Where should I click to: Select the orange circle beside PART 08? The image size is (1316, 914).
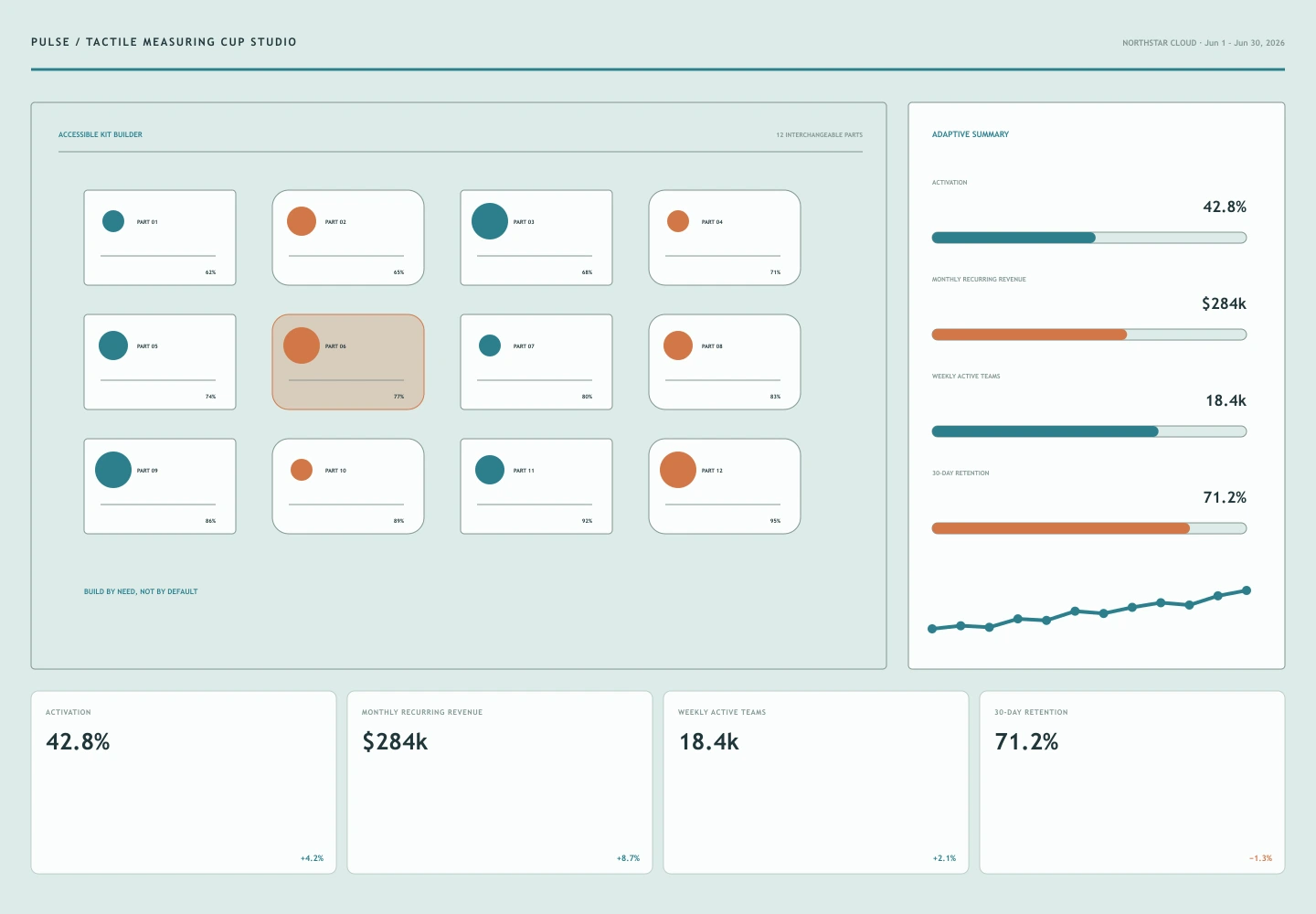coord(678,345)
